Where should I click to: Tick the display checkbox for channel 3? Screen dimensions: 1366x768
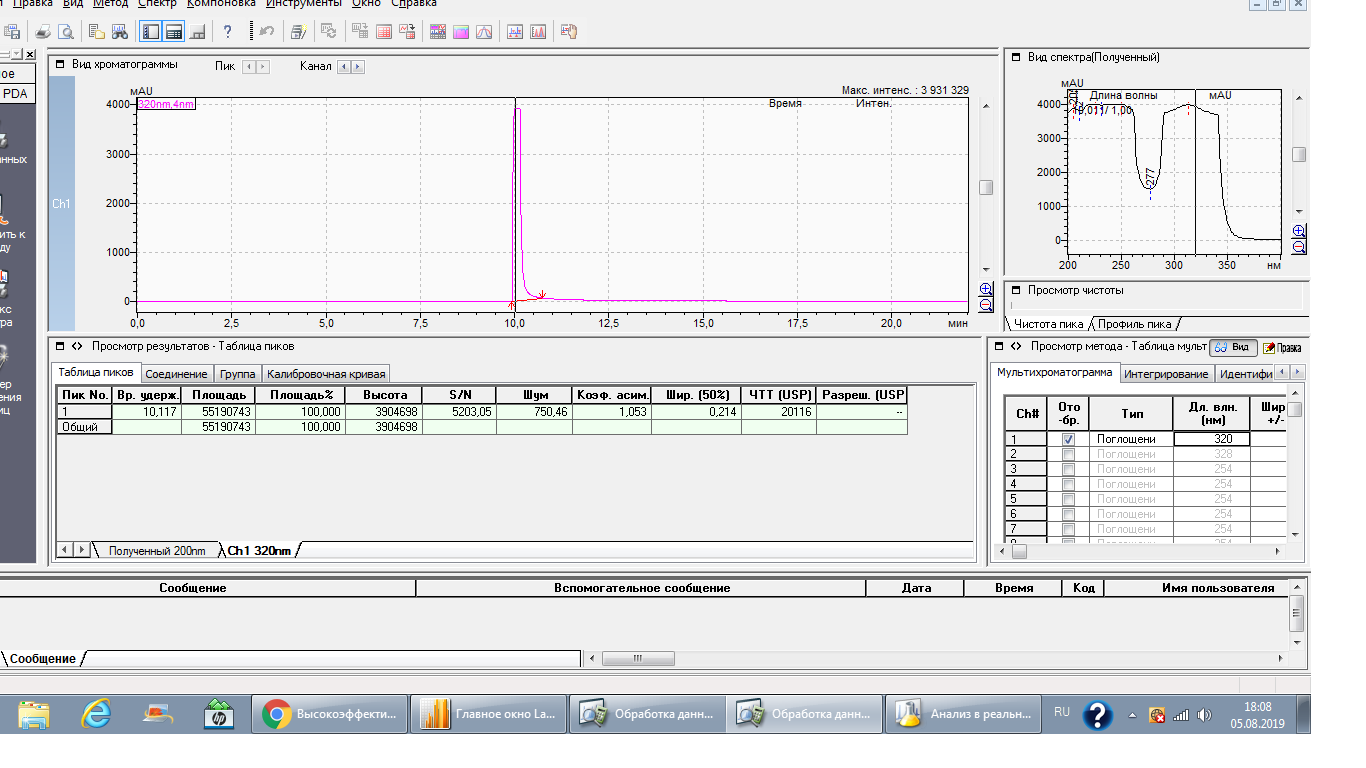(x=1068, y=469)
